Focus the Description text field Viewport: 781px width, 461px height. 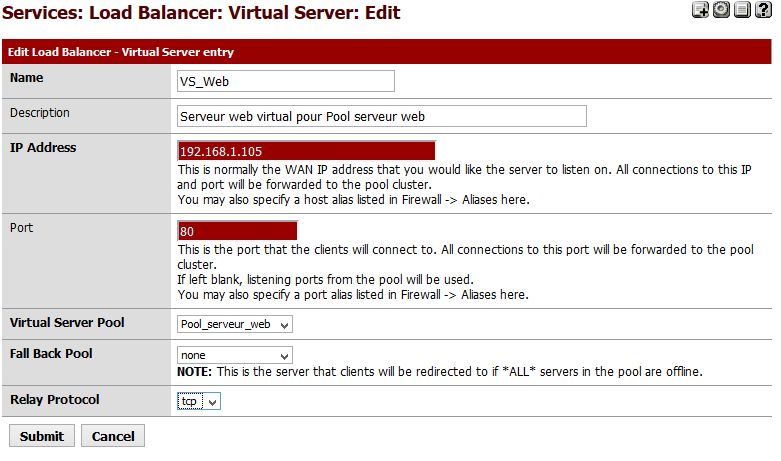coord(380,116)
